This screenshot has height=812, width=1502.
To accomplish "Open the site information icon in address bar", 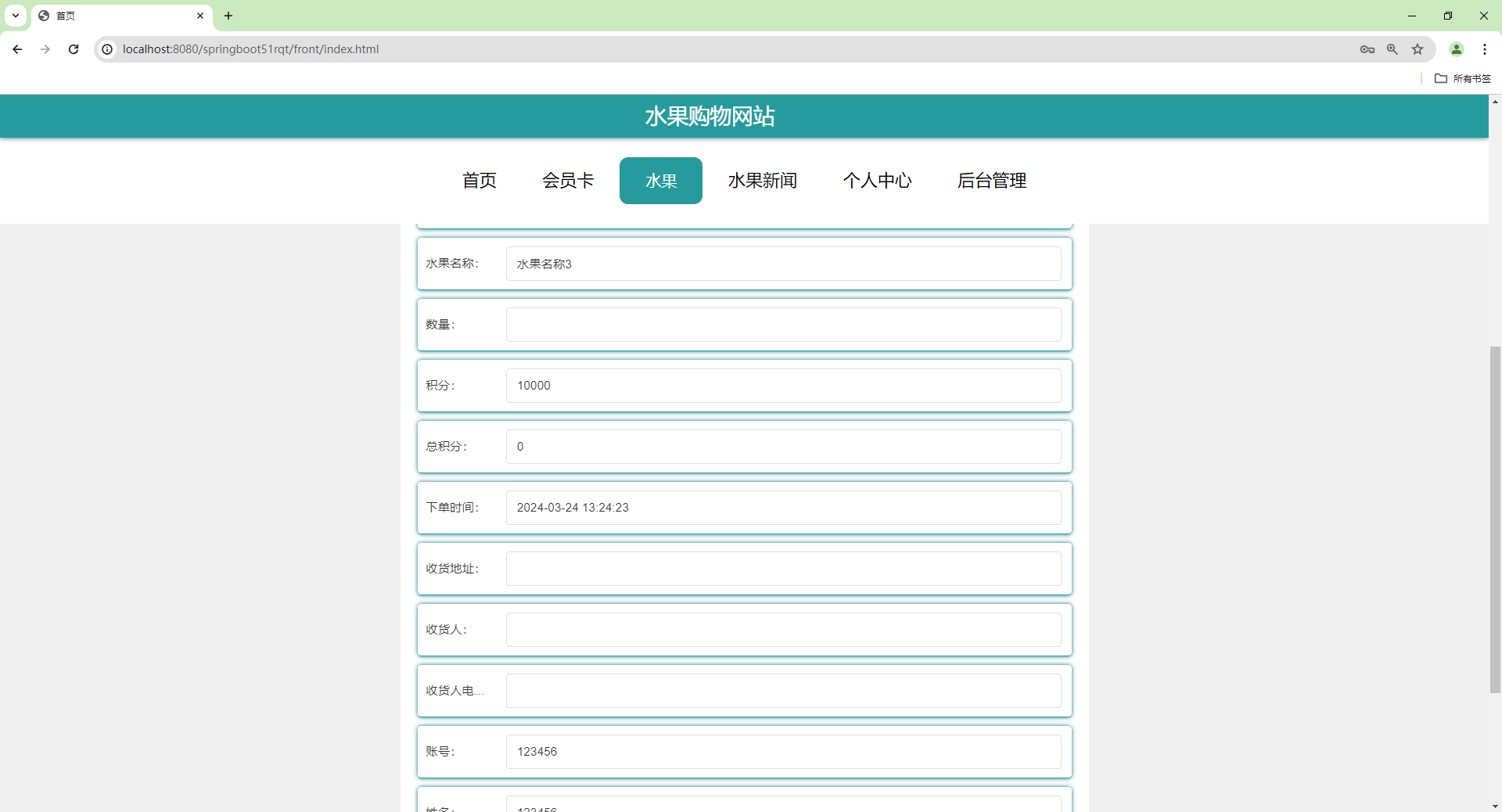I will pos(106,49).
